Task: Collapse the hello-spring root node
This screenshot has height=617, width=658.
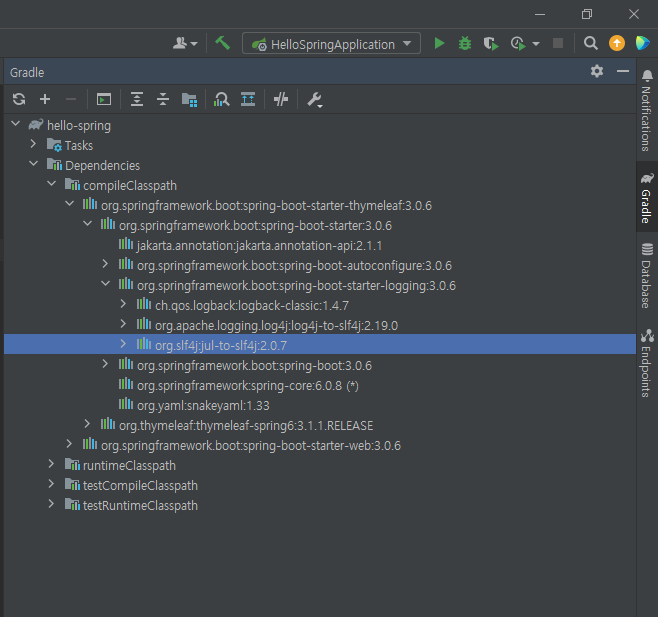Action: 16,123
